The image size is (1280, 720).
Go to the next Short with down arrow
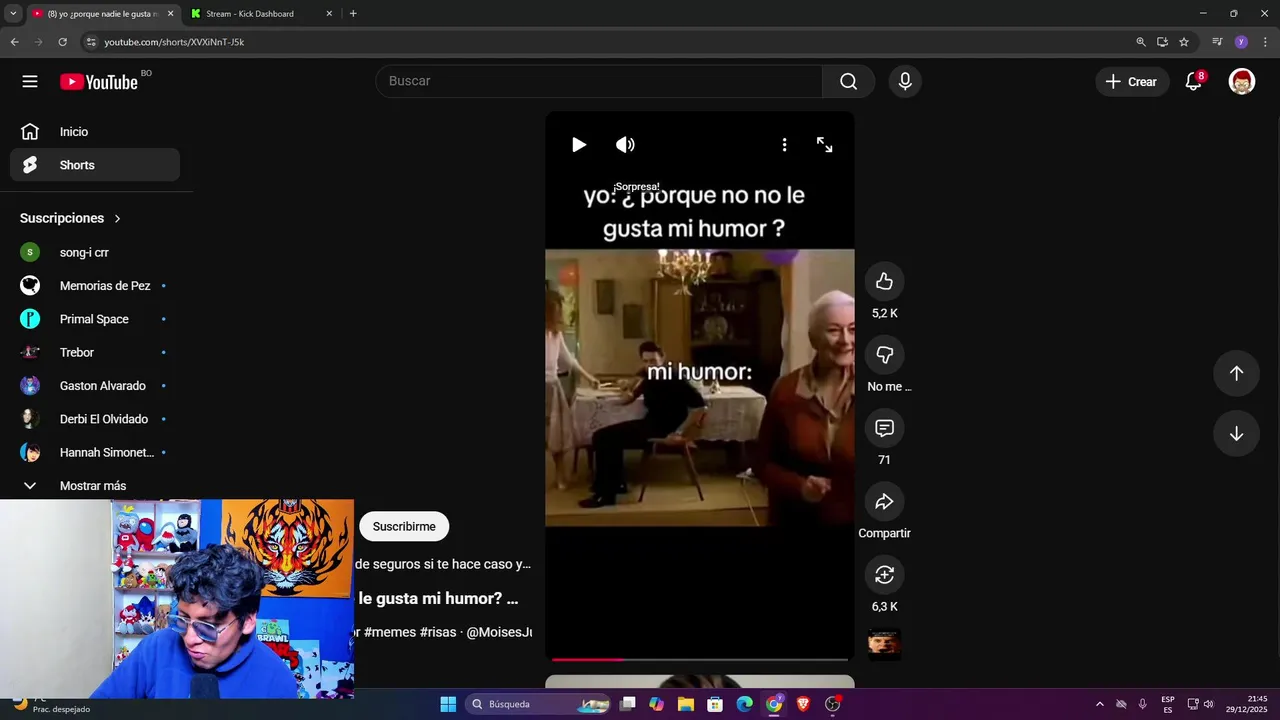1236,434
